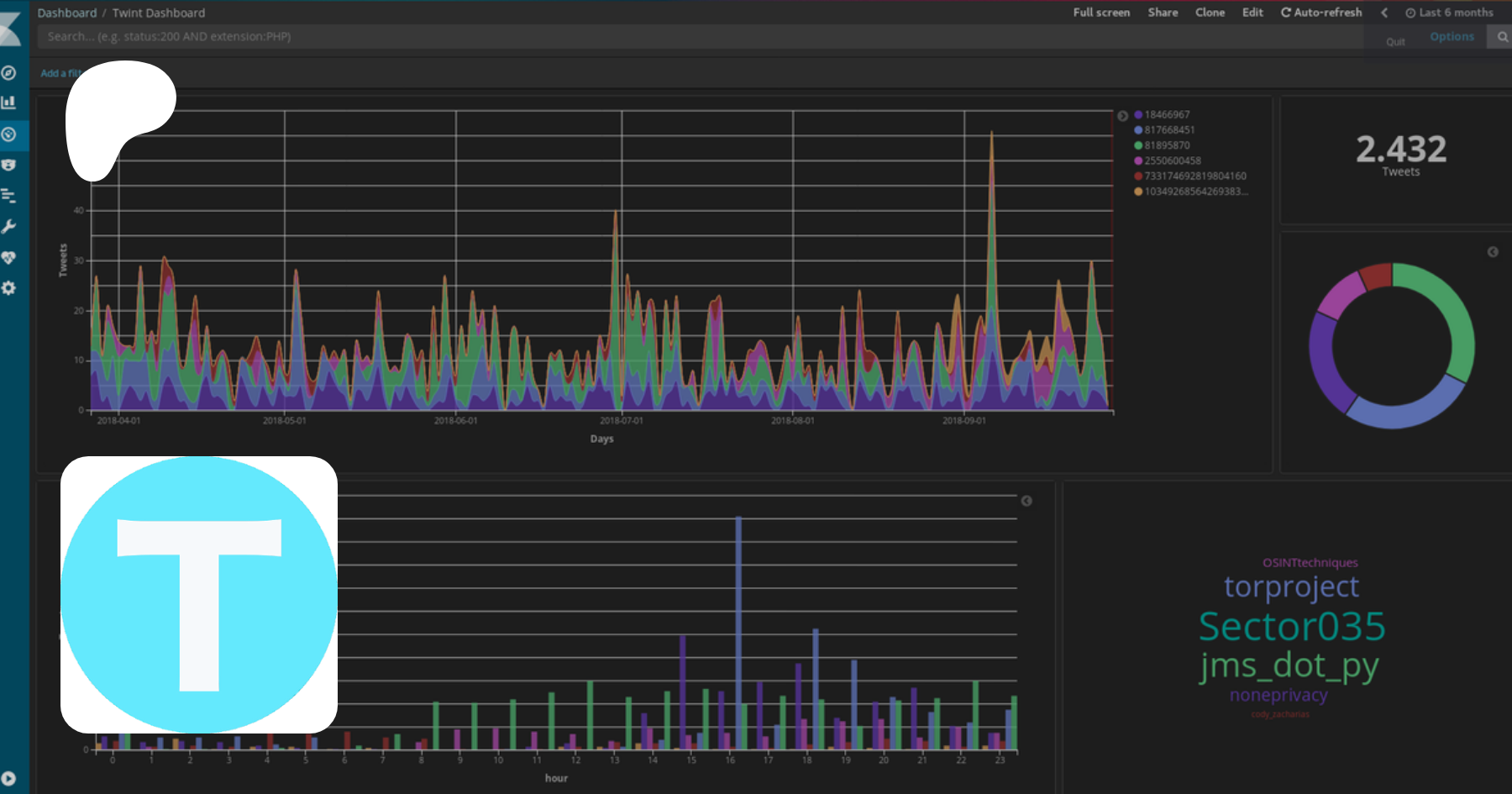Open Monitoring via the heartbeat sidebar icon
The width and height of the screenshot is (1512, 794).
click(x=9, y=258)
